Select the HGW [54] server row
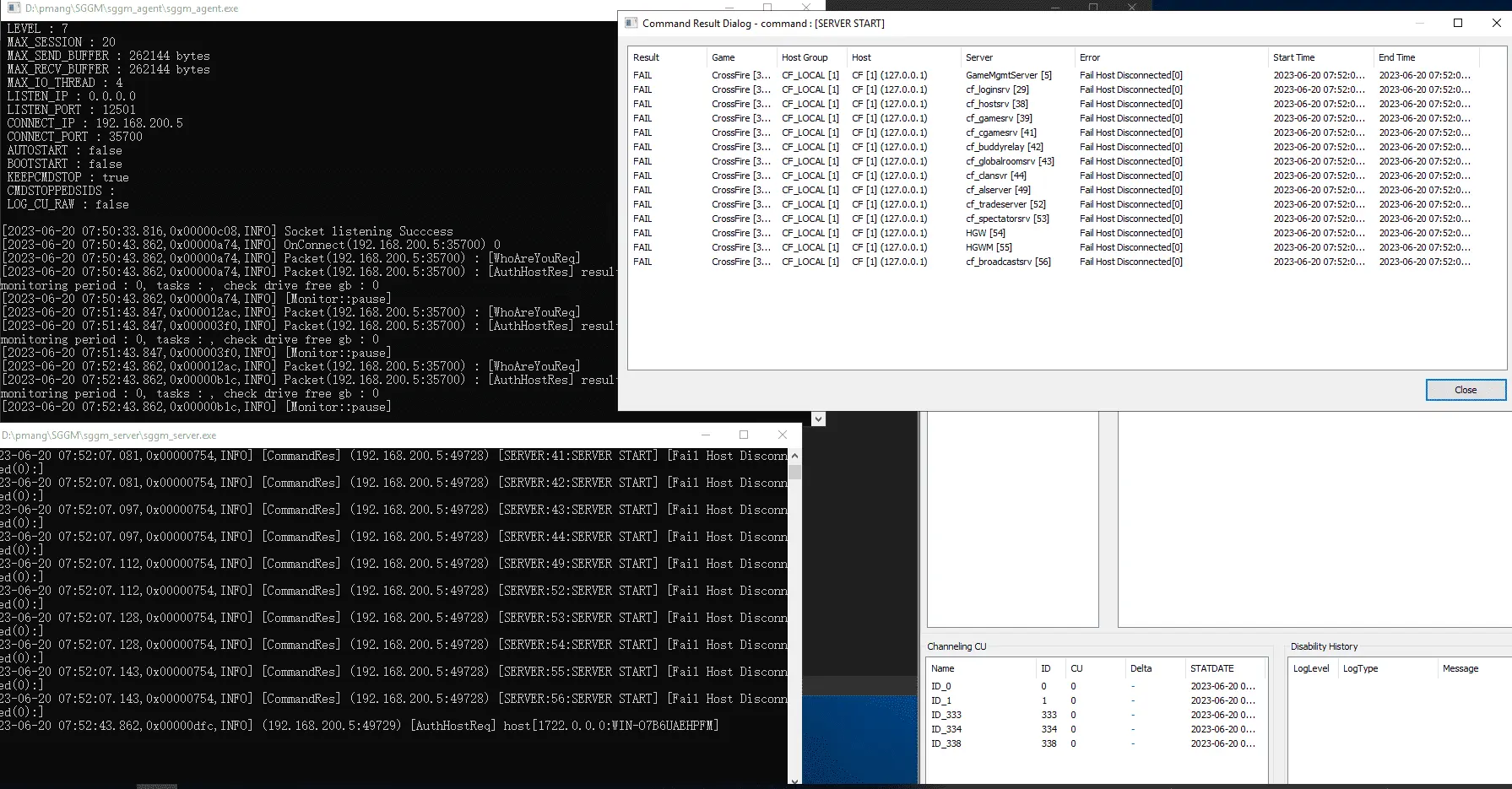1512x789 pixels. coord(1052,233)
